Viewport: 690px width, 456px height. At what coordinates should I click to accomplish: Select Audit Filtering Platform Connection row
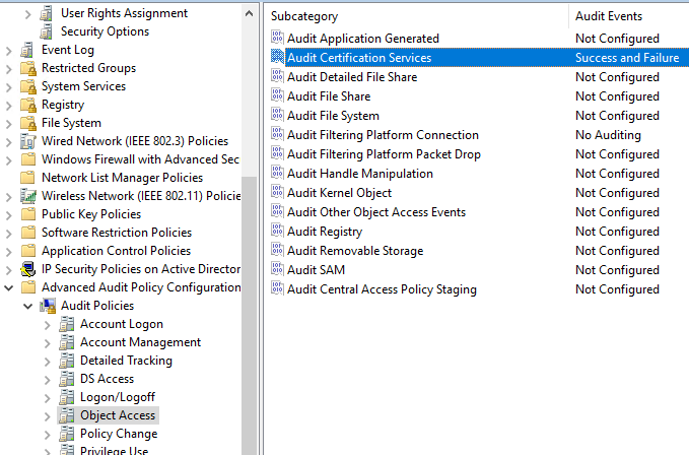tap(382, 135)
